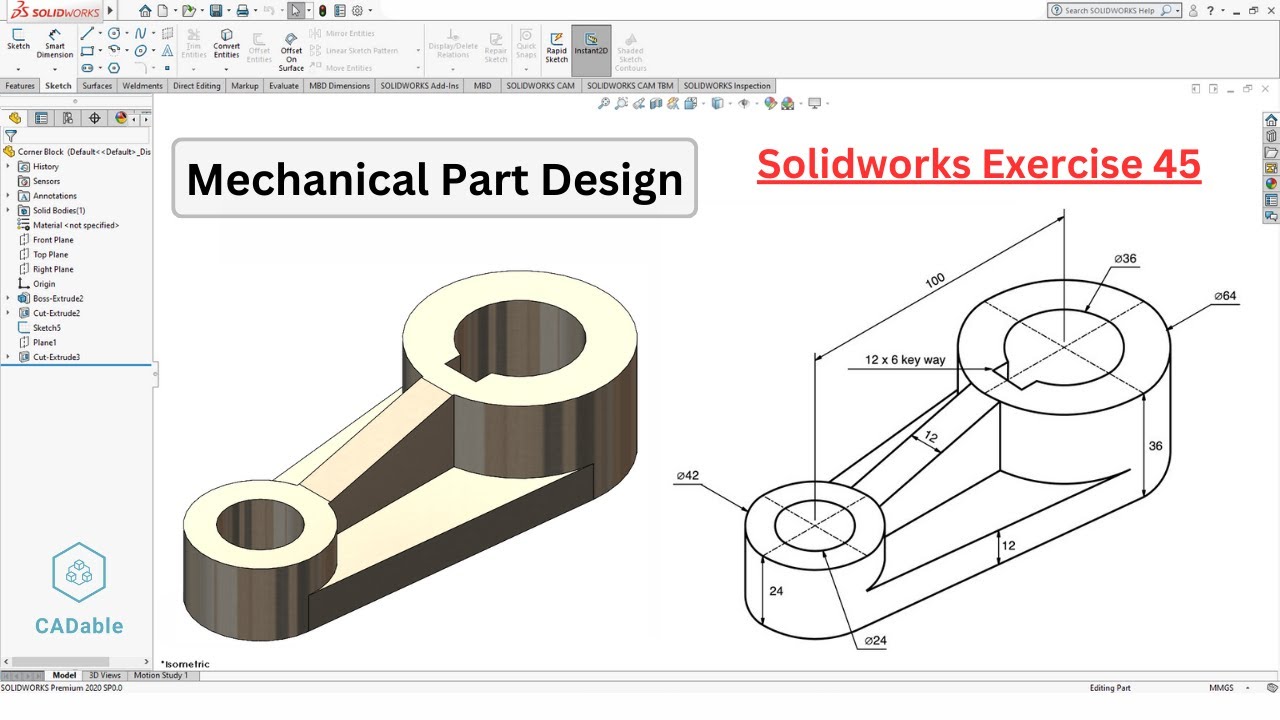The width and height of the screenshot is (1280, 720).
Task: Activate the Smart Dimension tool
Action: (54, 42)
